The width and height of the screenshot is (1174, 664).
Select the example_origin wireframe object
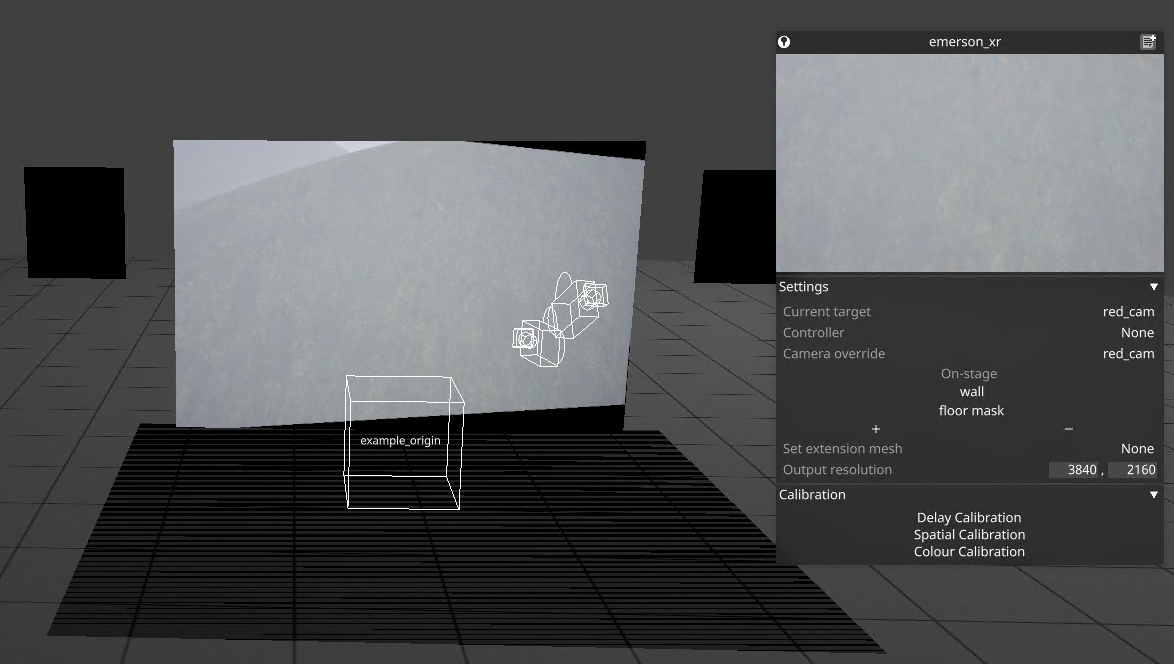pyautogui.click(x=403, y=442)
